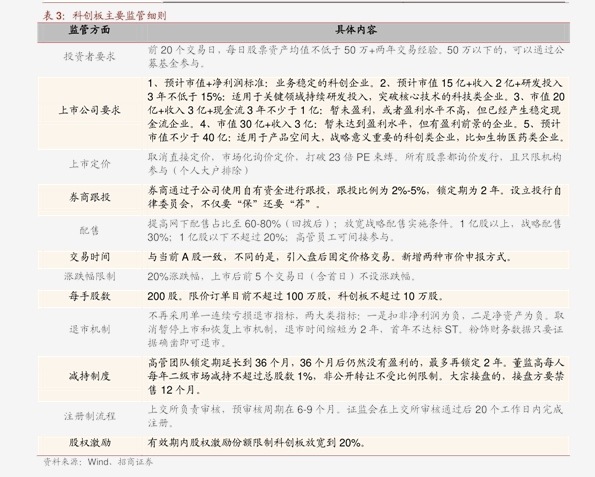This screenshot has height=477, width=595.
Task: Click the 交易时间 row label
Action: (x=90, y=257)
